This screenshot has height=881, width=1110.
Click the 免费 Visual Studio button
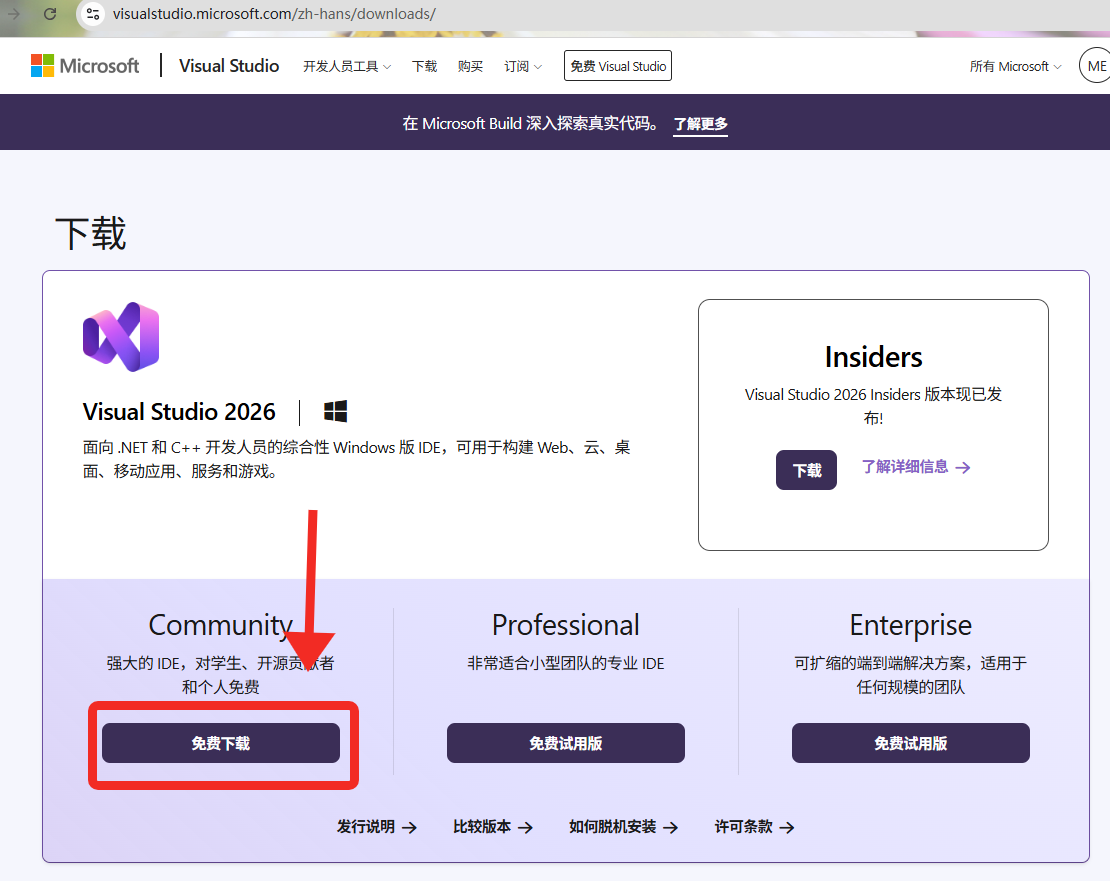(618, 66)
